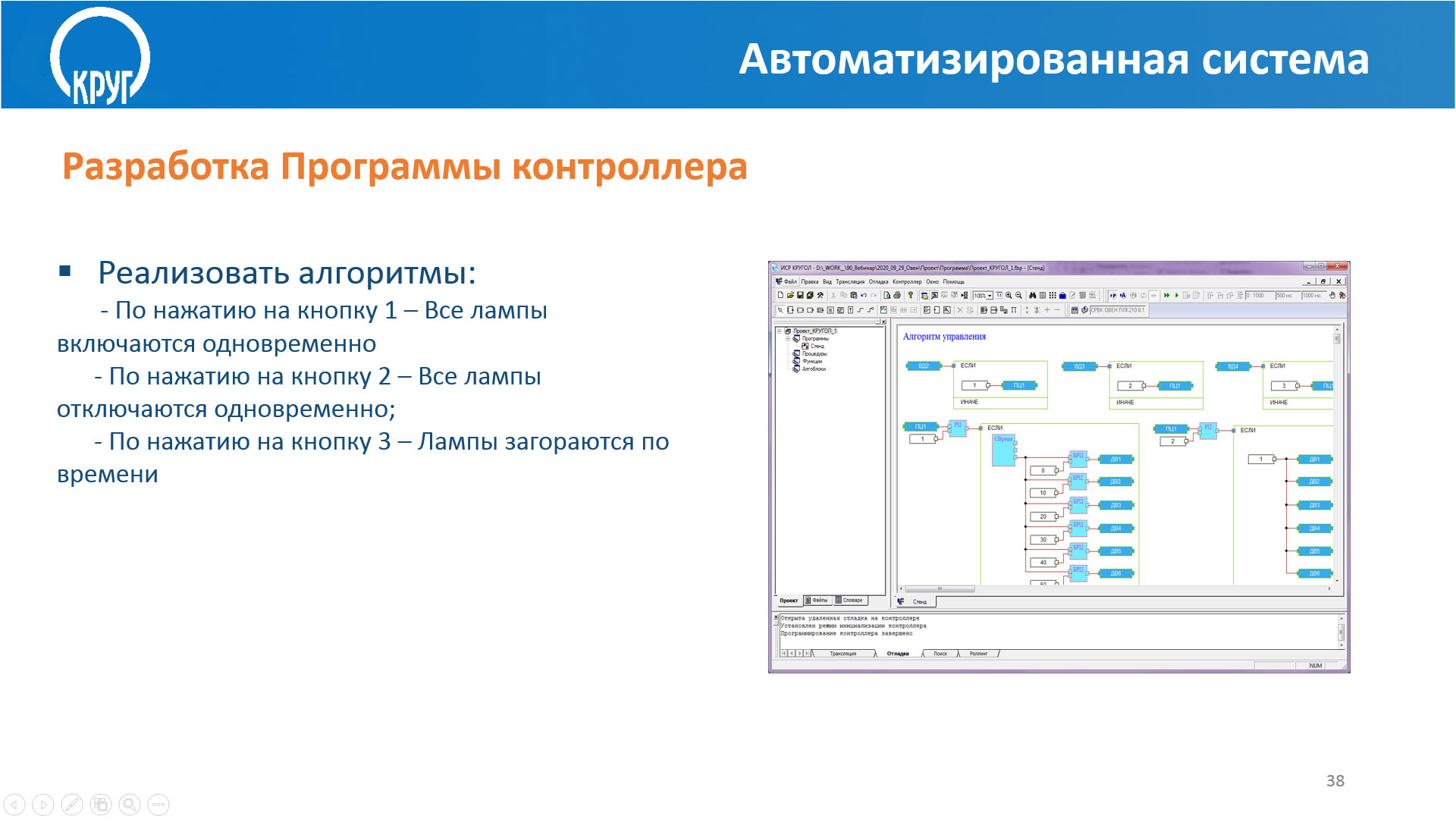Click the constant block with value 30
1456x819 pixels.
pos(1043,540)
